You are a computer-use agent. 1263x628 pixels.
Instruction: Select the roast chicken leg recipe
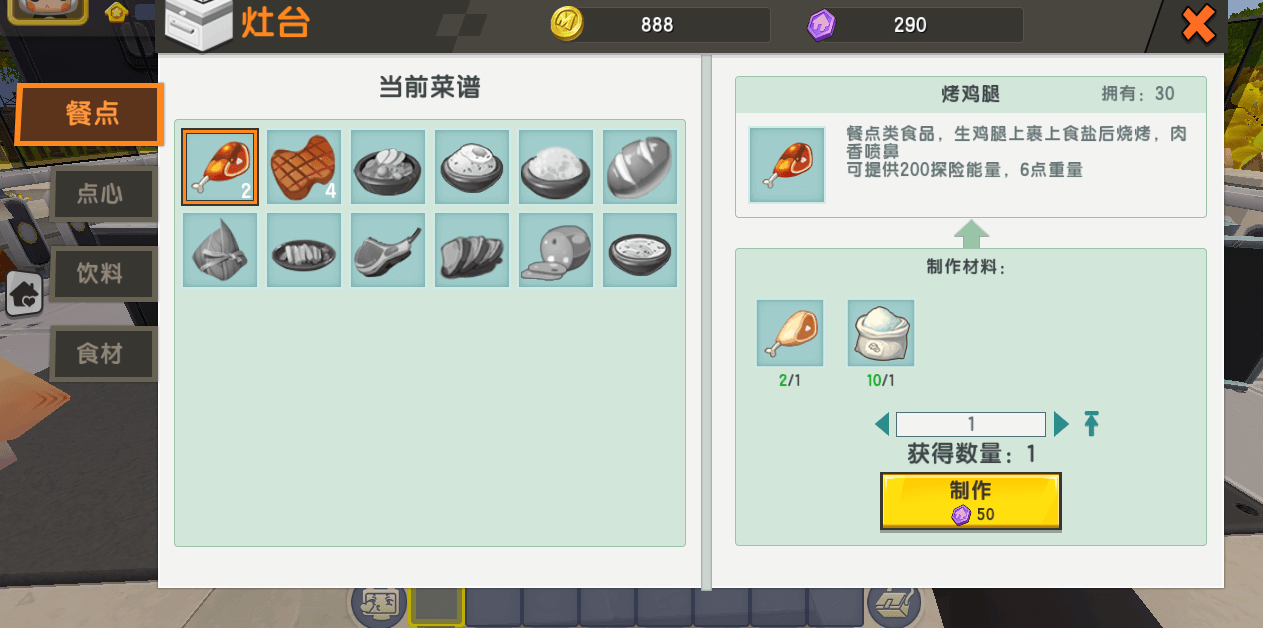[220, 167]
